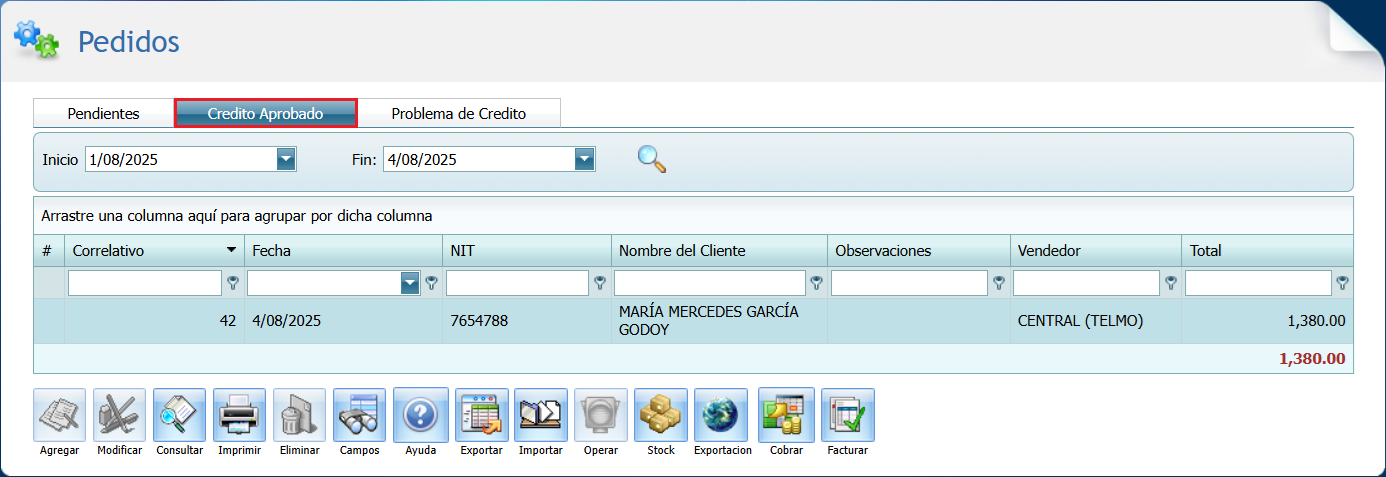Click client name MARÍA MERCEDES GARCÍA GODOY
The height and width of the screenshot is (477, 1386).
tap(709, 321)
